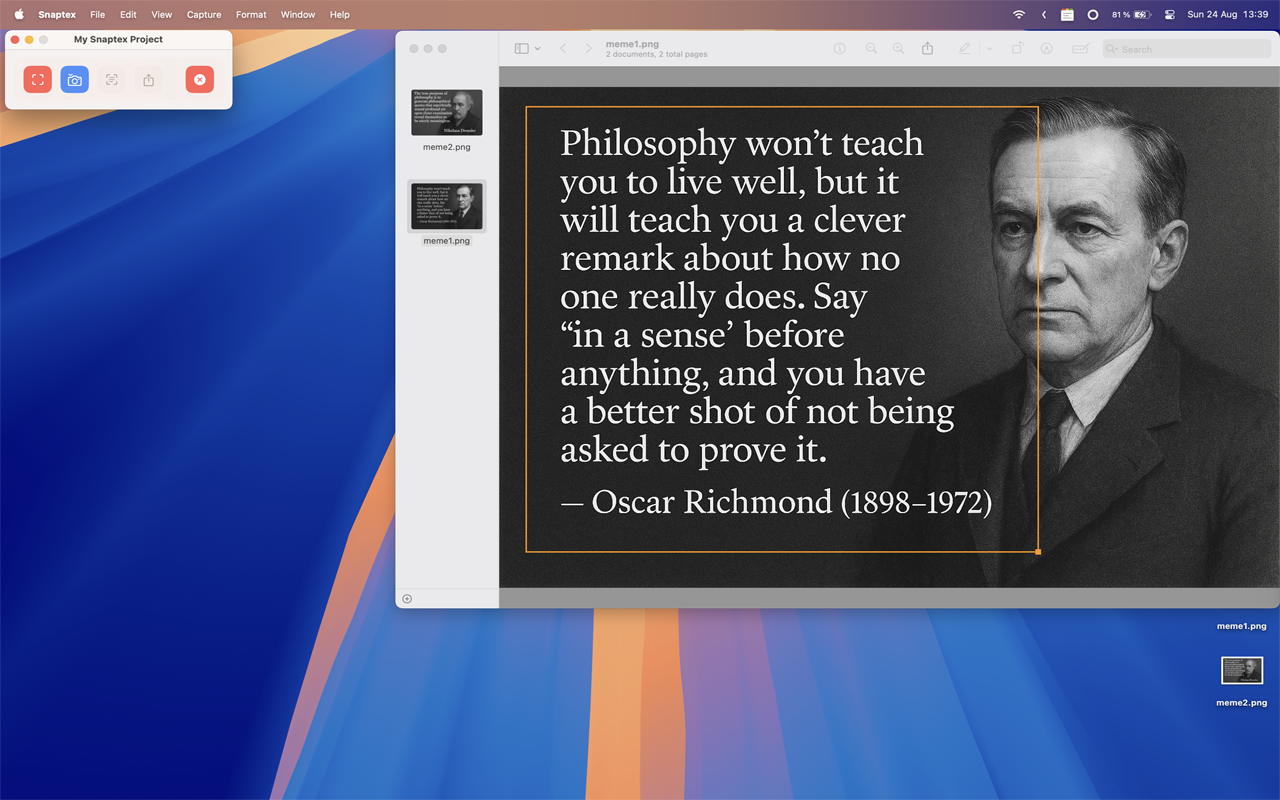Open the Preview inspector info icon
1280x800 pixels.
pos(840,49)
